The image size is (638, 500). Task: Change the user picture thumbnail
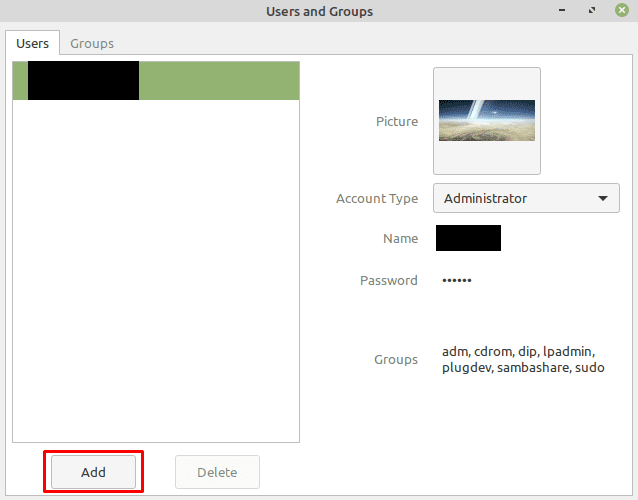[x=487, y=121]
